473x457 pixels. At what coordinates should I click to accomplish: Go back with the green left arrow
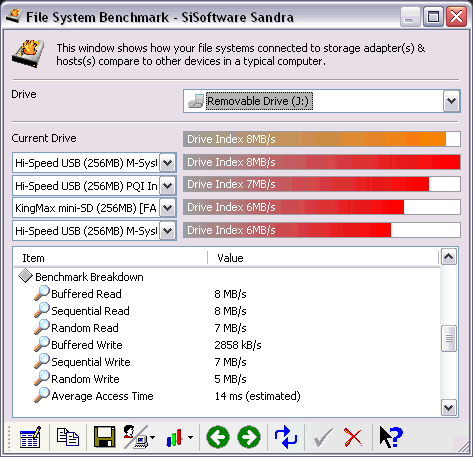pyautogui.click(x=218, y=437)
